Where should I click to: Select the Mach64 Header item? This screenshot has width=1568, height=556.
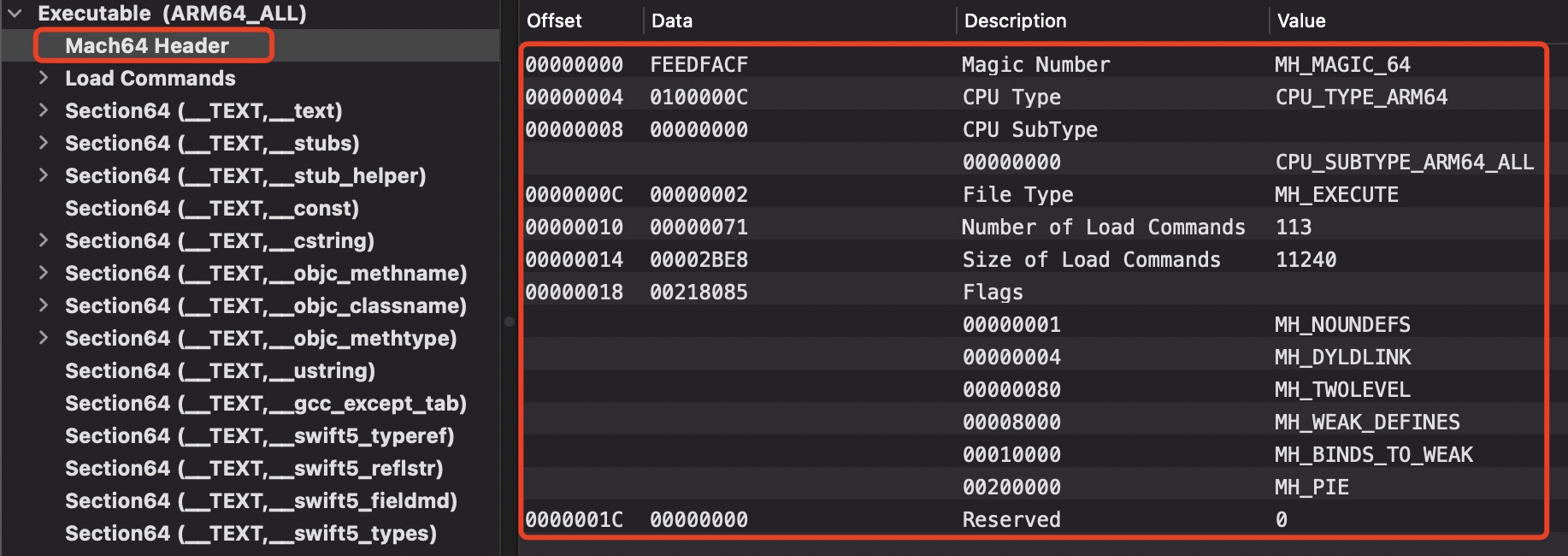(147, 45)
